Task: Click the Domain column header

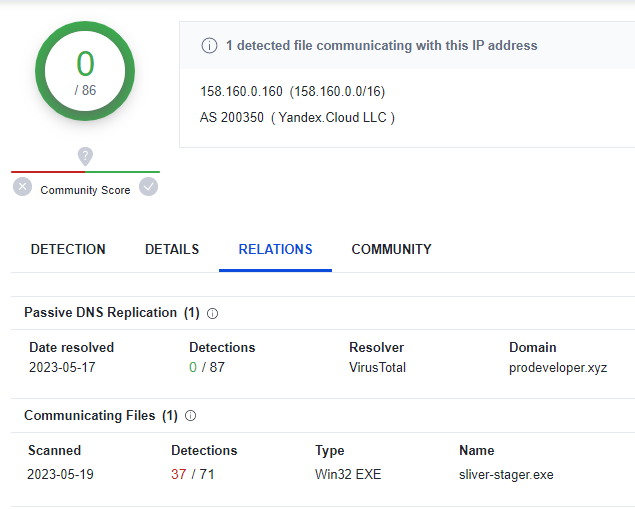Action: (533, 347)
